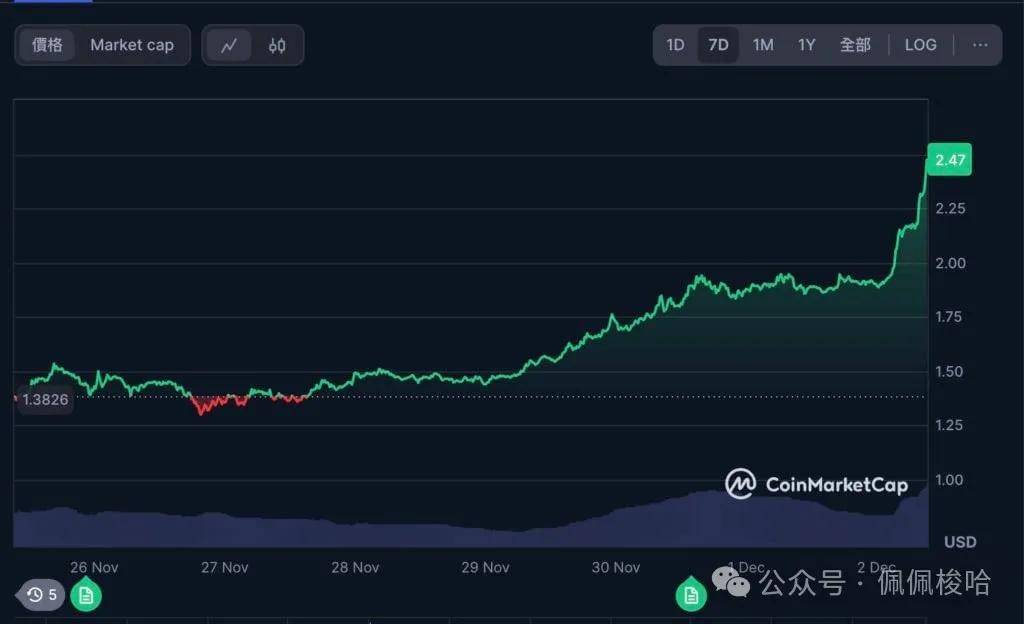Viewport: 1024px width, 624px height.
Task: Click the USD currency label
Action: (960, 542)
